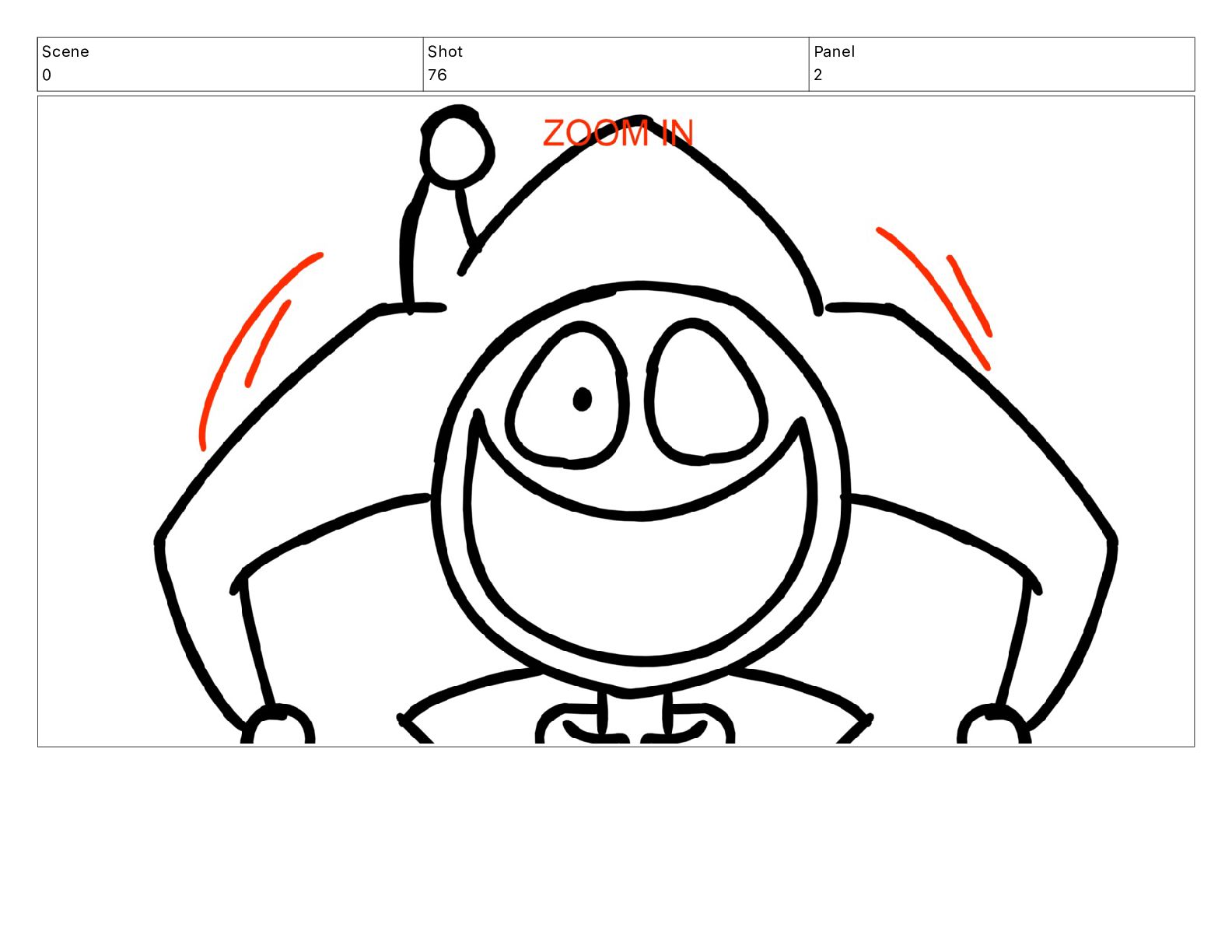Select the Scene value 0
The width and height of the screenshot is (1232, 952).
tap(47, 75)
